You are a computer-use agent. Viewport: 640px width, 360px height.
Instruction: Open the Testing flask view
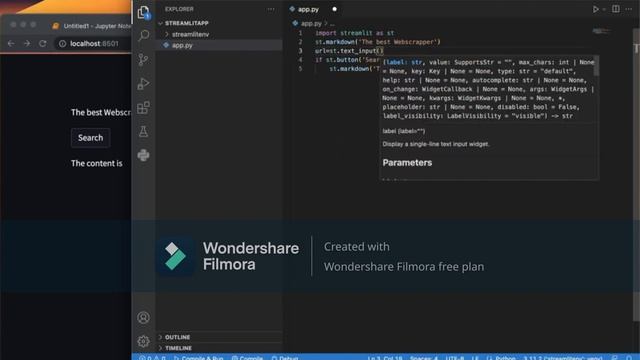tap(143, 131)
